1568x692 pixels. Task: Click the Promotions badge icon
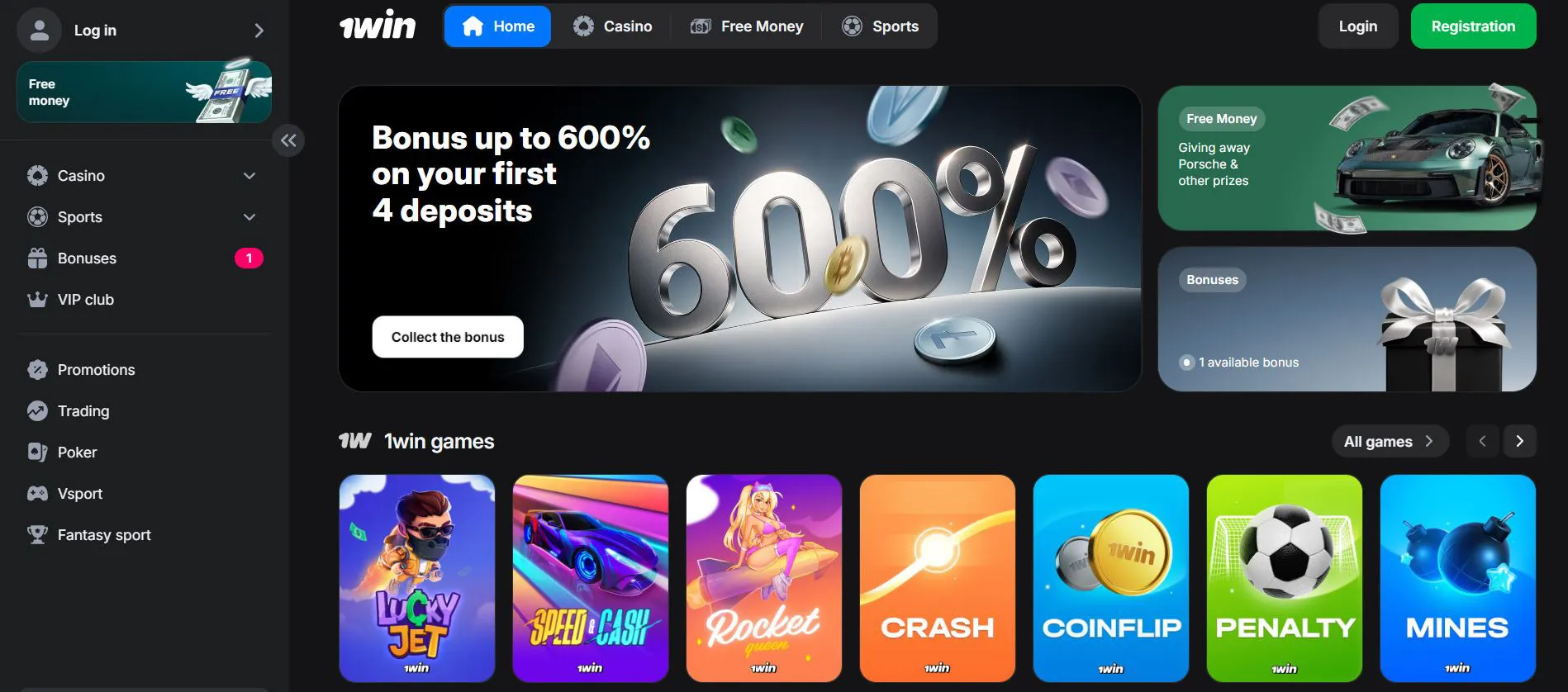point(37,369)
